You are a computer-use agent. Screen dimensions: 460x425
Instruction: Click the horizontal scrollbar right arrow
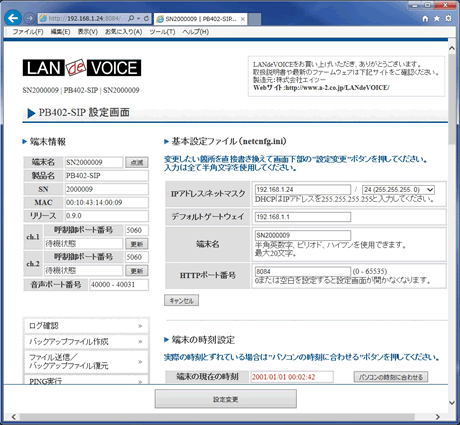437,417
